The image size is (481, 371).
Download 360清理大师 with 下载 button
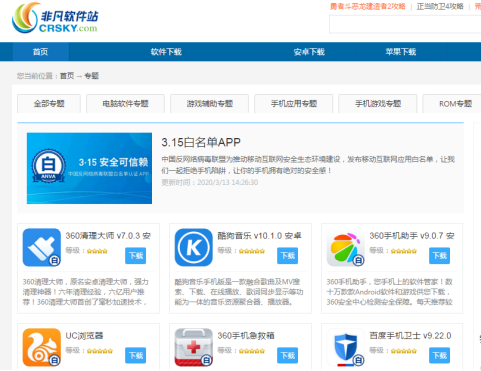[x=136, y=256]
